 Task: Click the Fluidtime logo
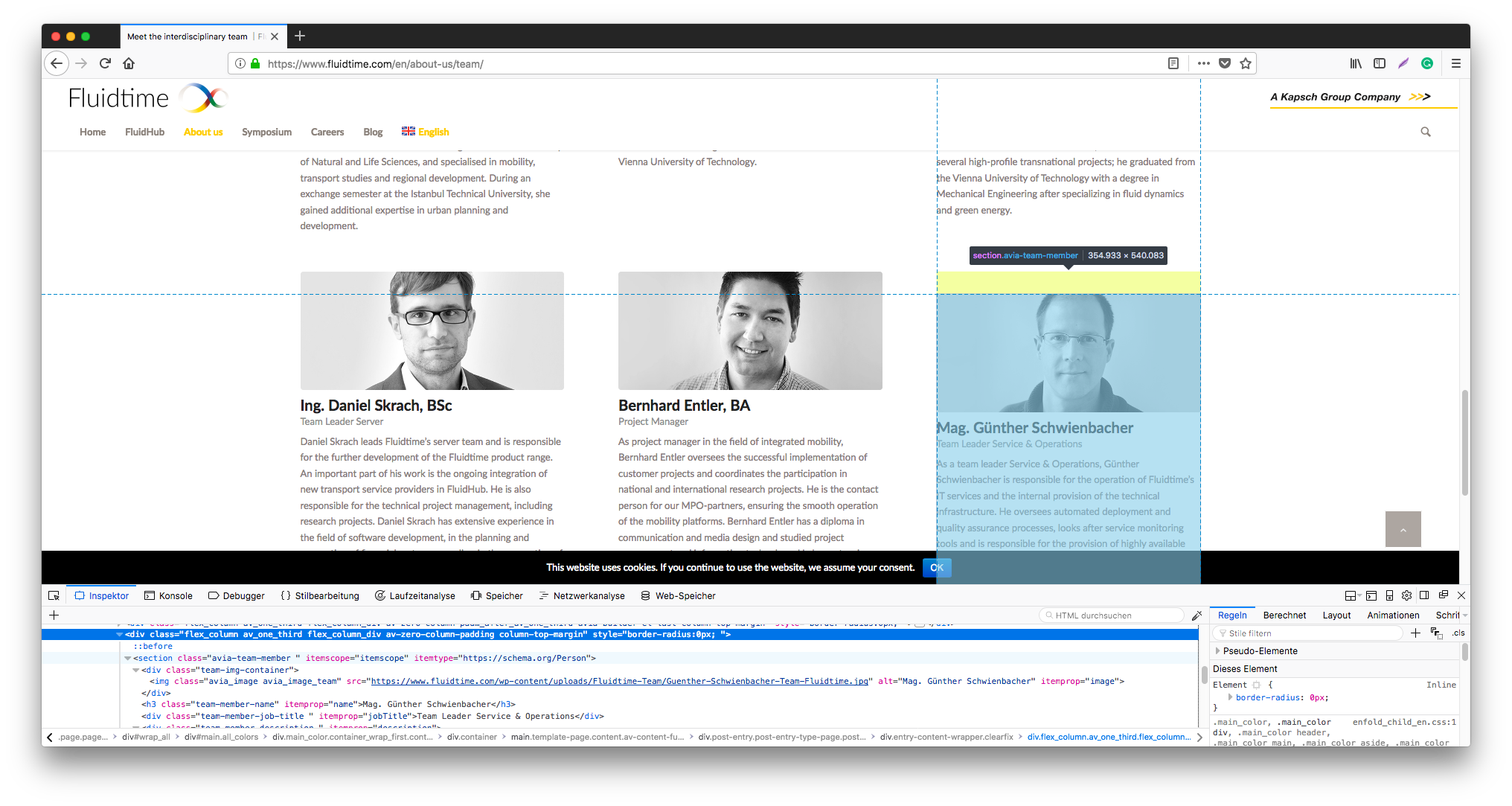148,98
